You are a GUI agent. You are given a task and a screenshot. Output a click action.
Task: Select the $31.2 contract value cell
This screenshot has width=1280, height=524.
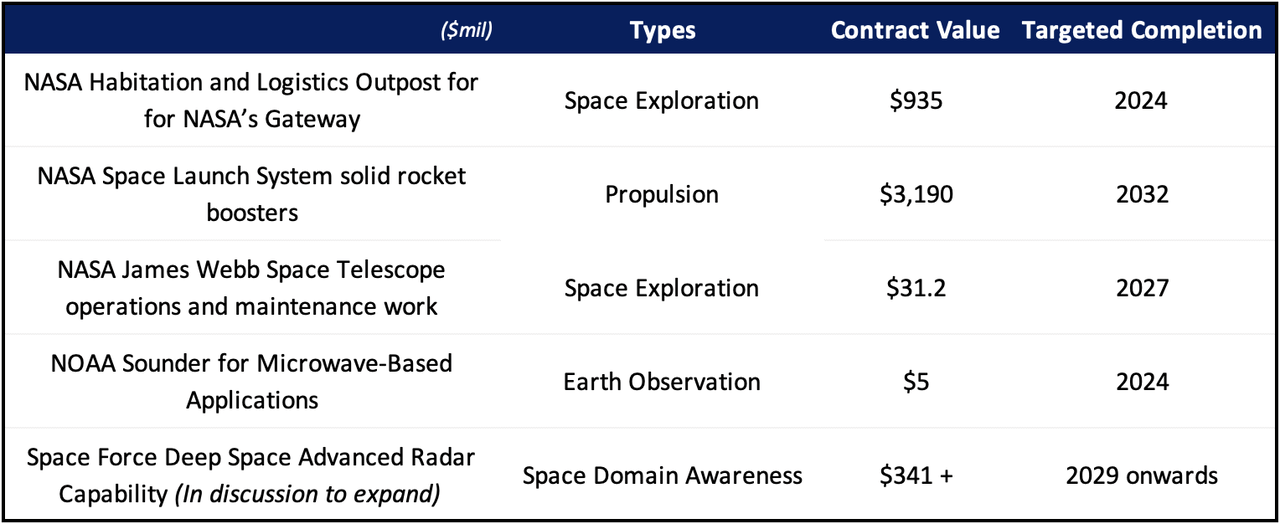(915, 288)
